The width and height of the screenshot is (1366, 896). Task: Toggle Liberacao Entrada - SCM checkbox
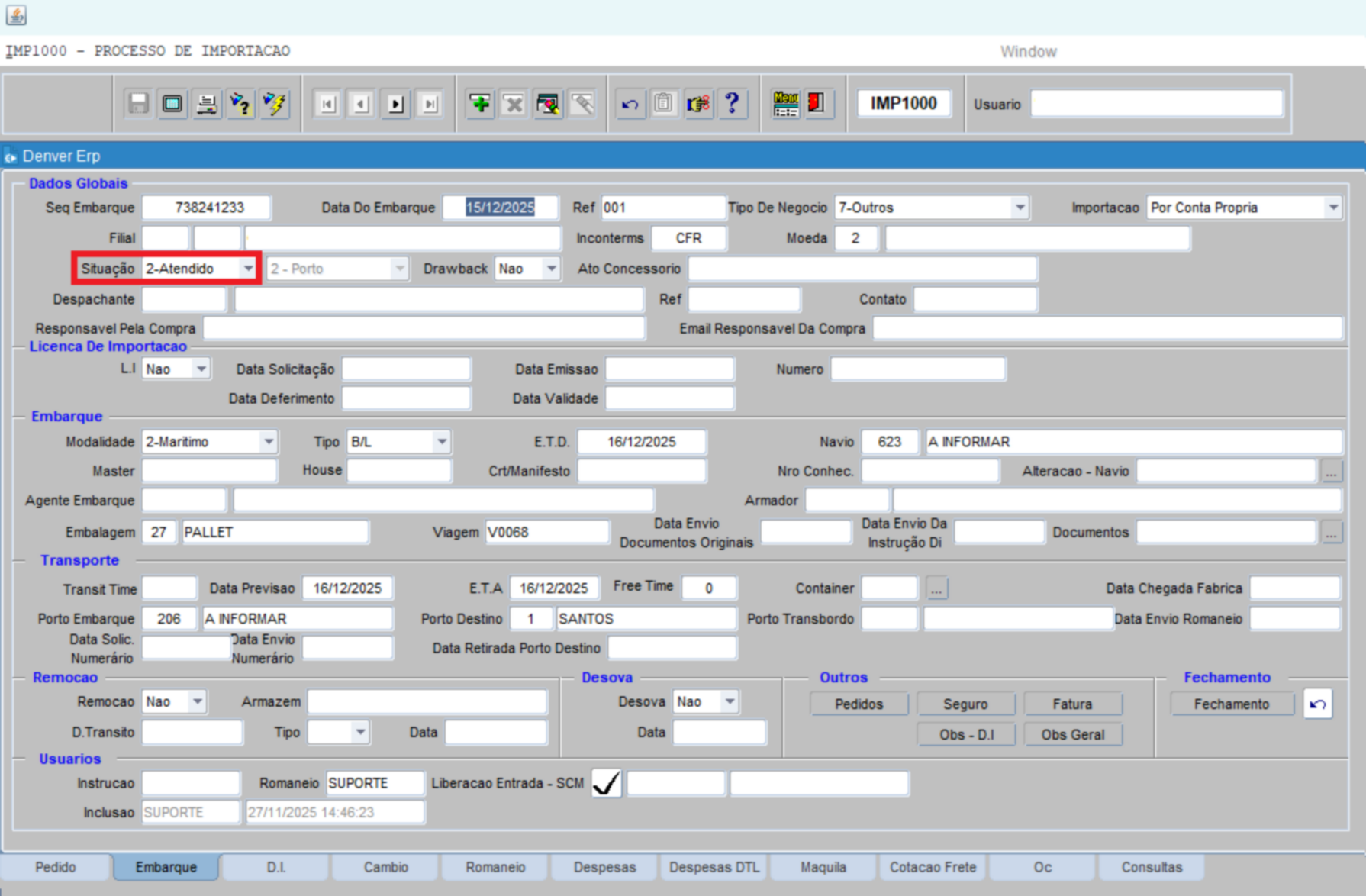607,783
